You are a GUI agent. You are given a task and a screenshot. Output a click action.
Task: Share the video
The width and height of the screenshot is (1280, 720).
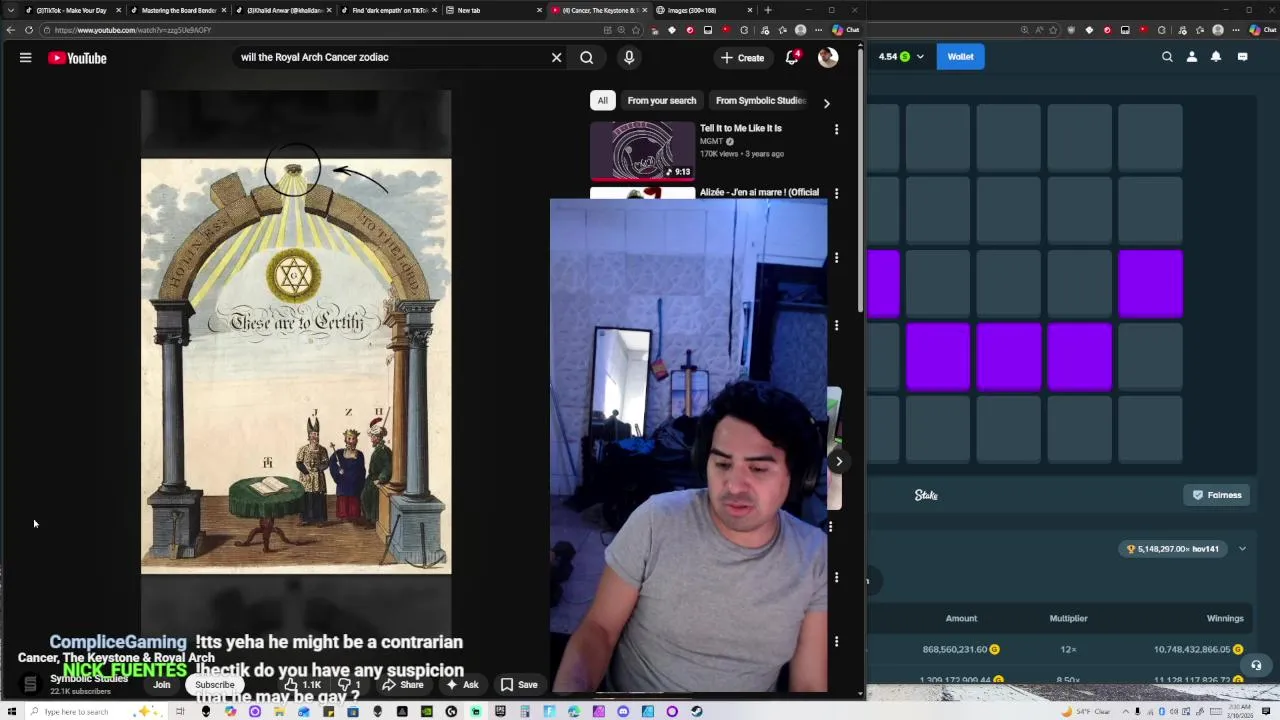[402, 685]
